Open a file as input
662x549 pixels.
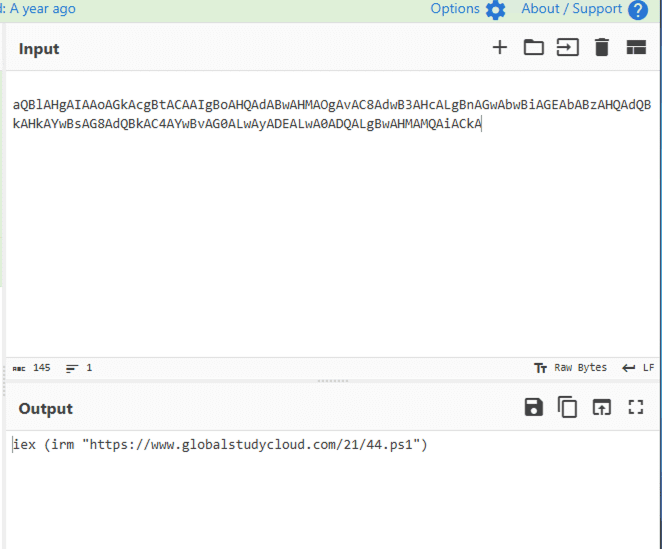(568, 48)
